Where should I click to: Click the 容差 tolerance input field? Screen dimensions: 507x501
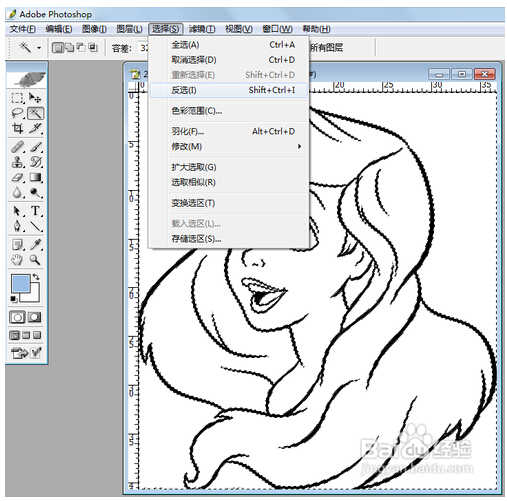(x=143, y=48)
